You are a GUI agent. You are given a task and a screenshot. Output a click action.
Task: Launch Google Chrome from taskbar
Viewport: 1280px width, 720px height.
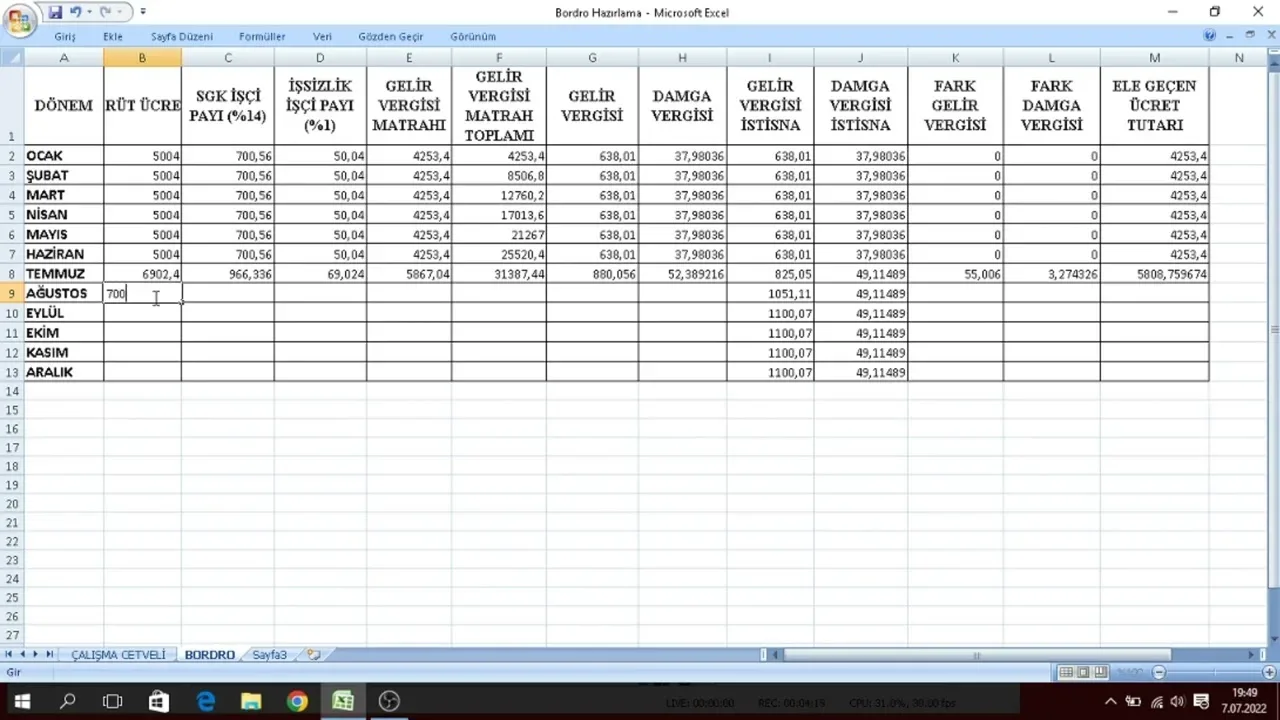297,701
